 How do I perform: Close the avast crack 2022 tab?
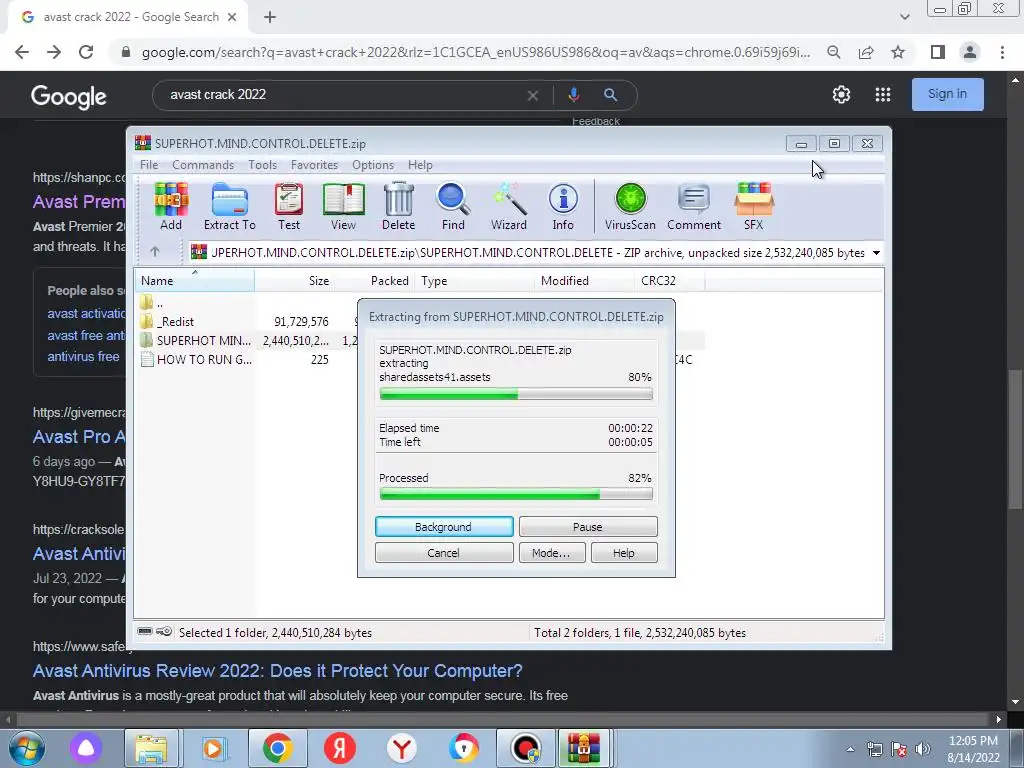[232, 17]
